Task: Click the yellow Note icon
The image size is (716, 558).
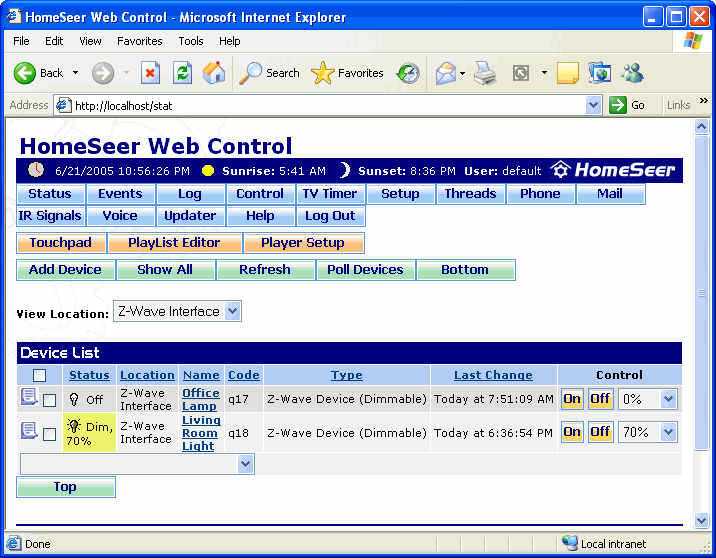Action: pyautogui.click(x=568, y=73)
